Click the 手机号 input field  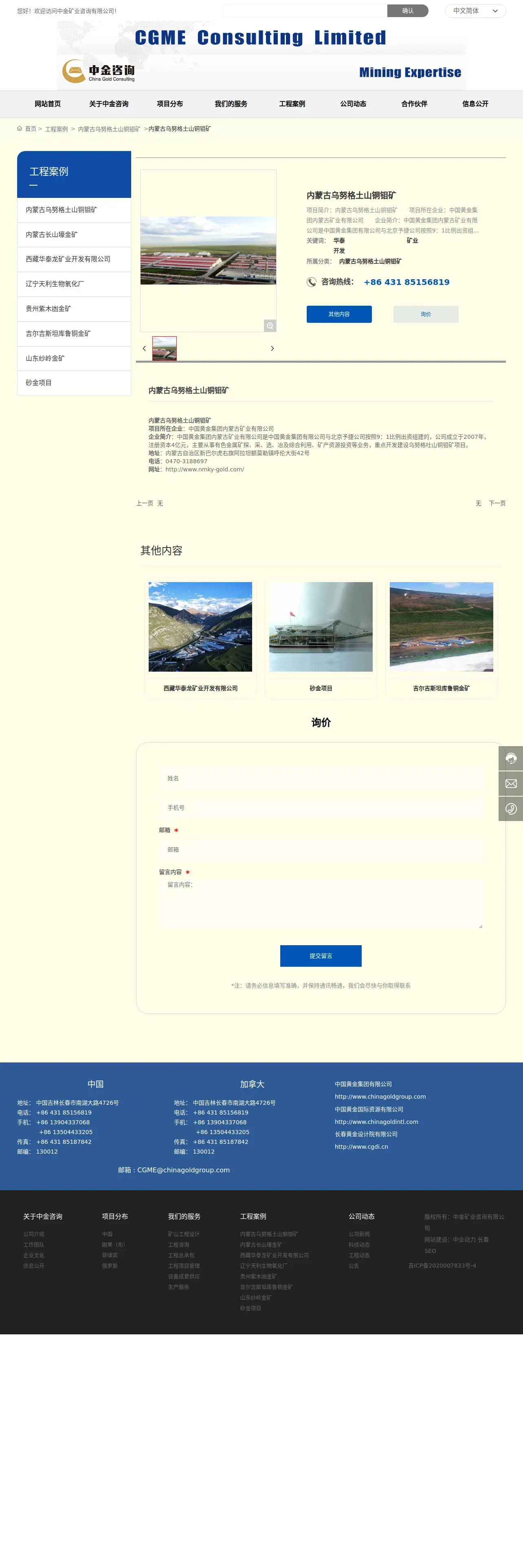(321, 808)
